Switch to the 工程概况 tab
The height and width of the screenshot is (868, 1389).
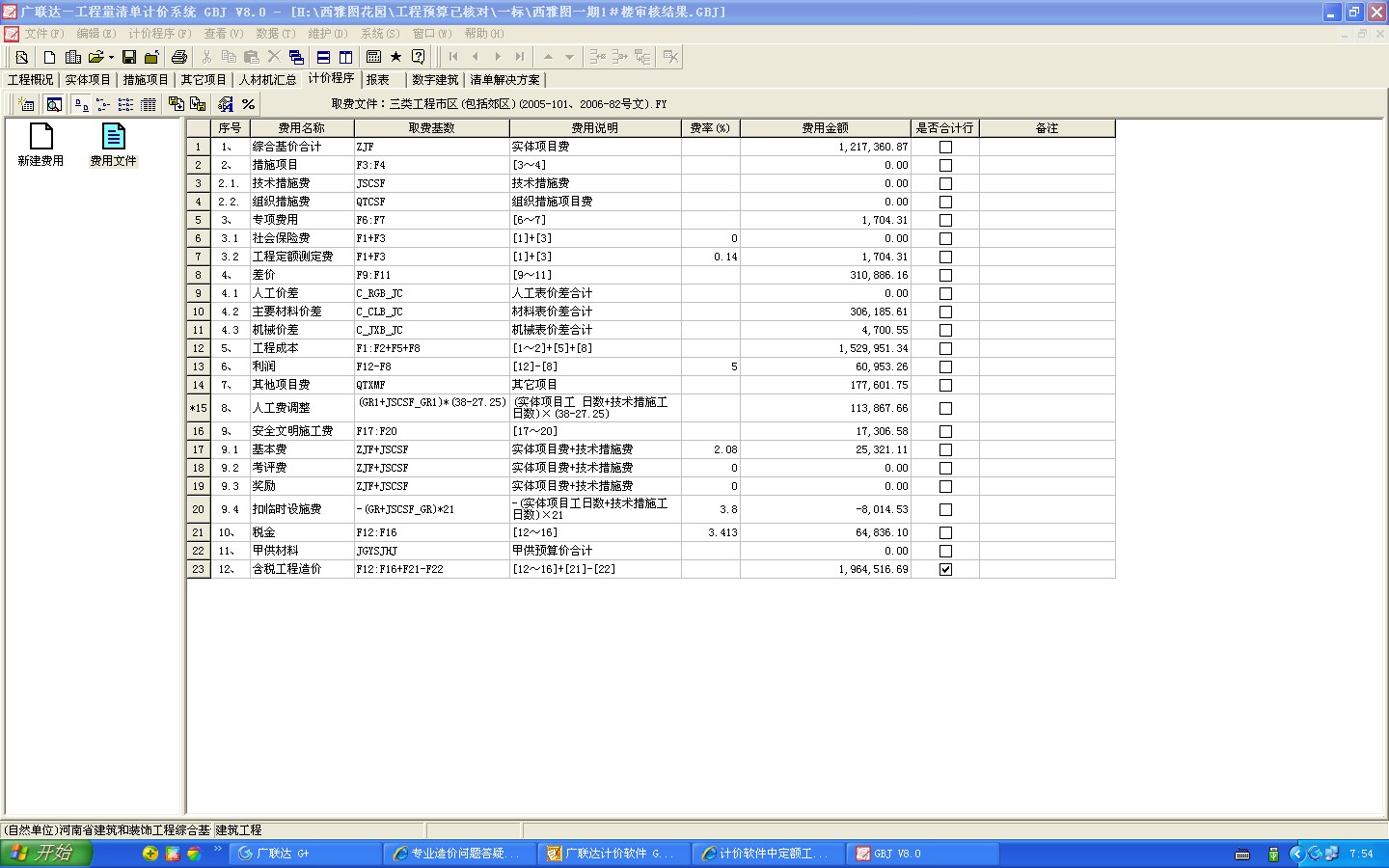pyautogui.click(x=31, y=80)
